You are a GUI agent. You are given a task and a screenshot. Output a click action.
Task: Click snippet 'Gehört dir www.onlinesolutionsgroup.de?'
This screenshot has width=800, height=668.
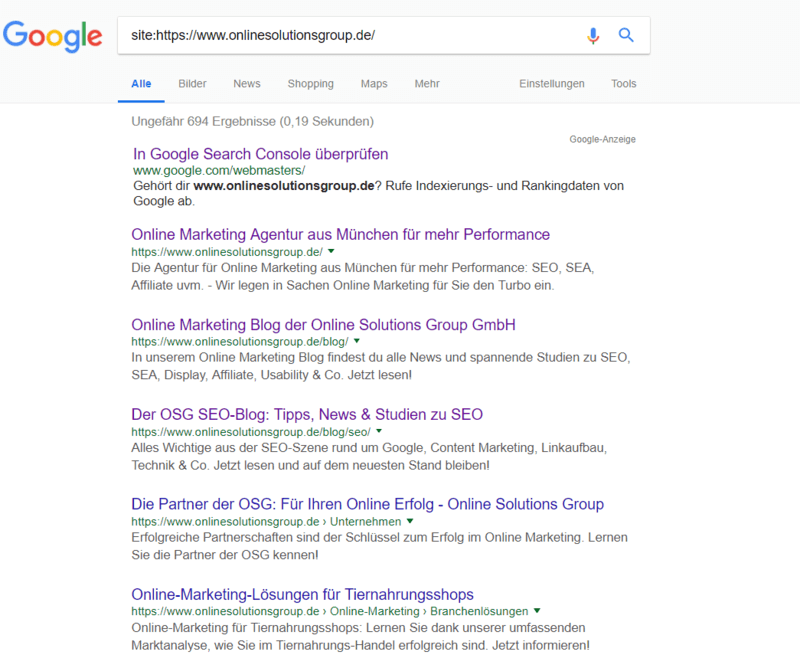click(x=378, y=193)
